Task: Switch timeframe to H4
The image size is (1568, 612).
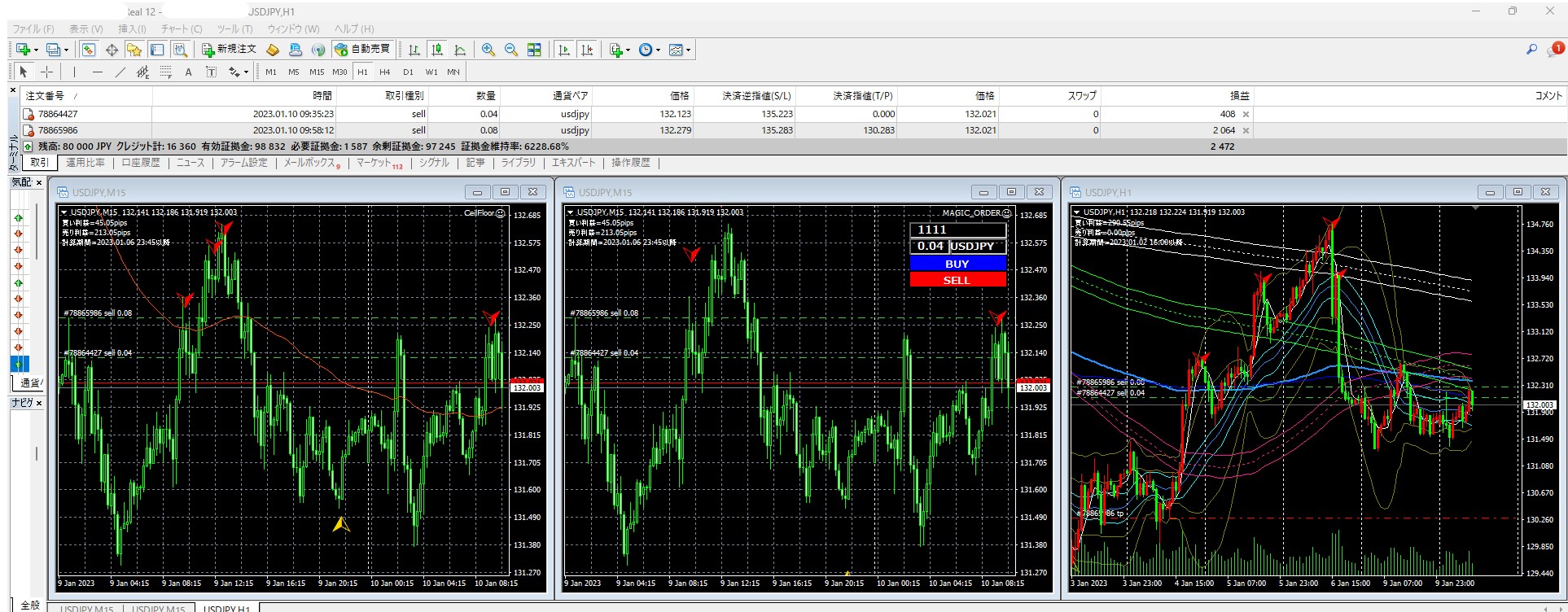Action: point(385,72)
